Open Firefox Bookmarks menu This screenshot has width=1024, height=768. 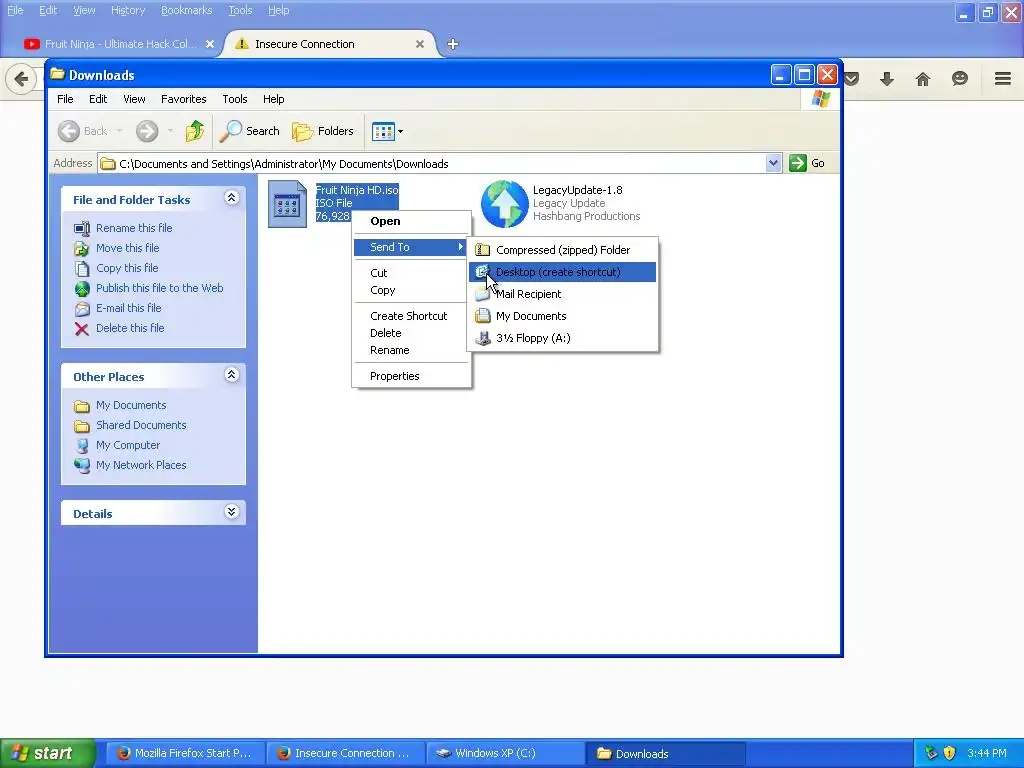click(x=186, y=10)
